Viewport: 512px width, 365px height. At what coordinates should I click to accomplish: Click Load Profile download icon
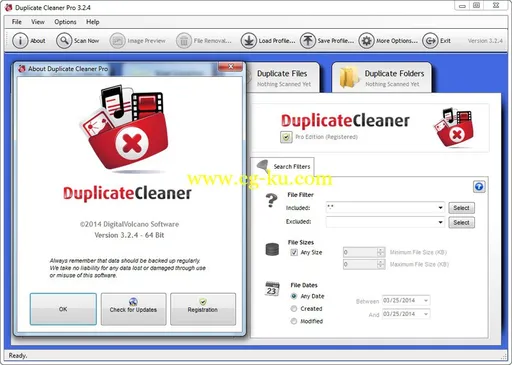tap(249, 41)
